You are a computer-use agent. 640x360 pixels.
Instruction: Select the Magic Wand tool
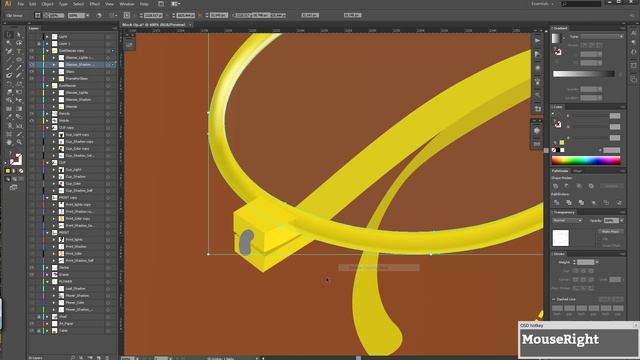point(9,43)
